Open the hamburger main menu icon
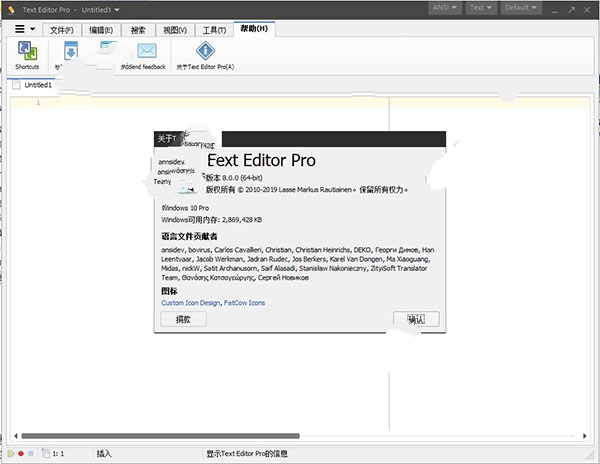Viewport: 600px width, 464px height. click(x=20, y=29)
